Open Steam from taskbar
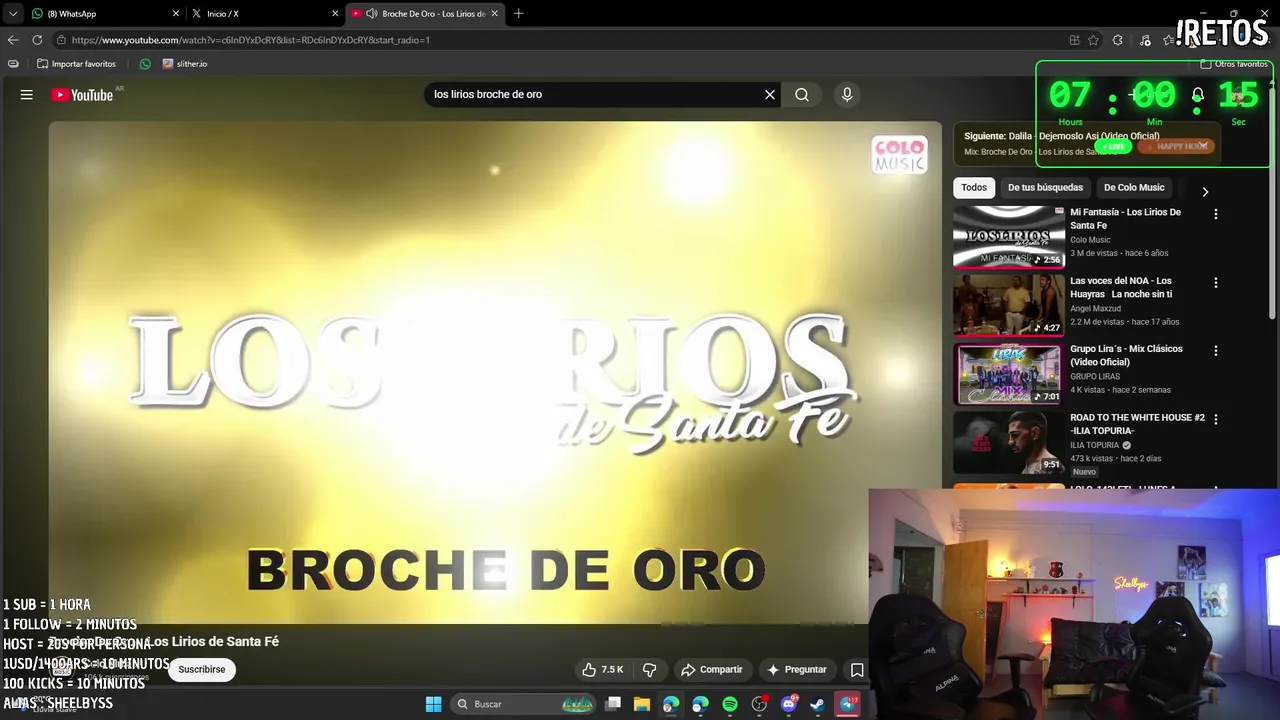This screenshot has height=720, width=1280. 817,704
